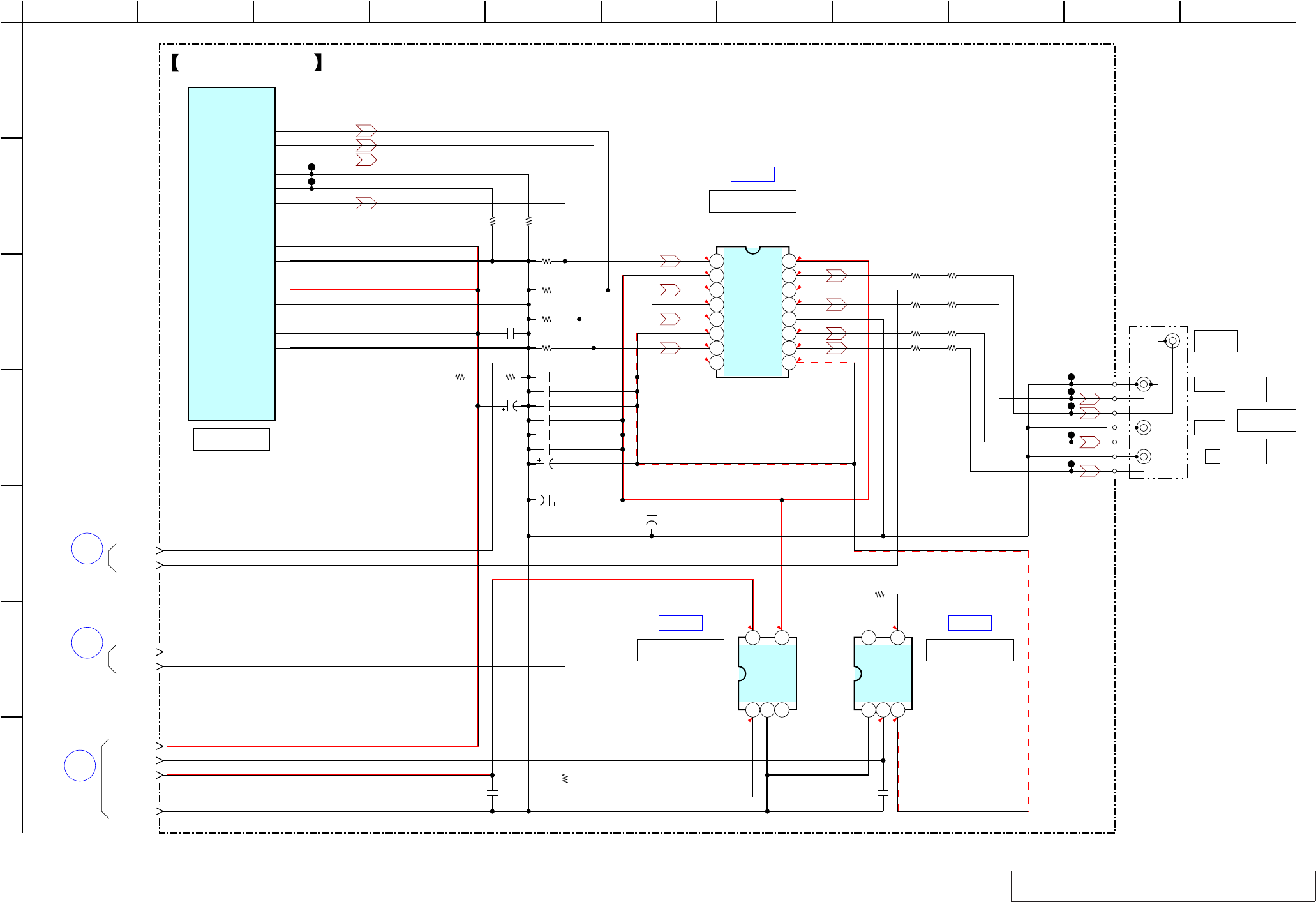Screen dimensions: 1316x902
Task: Click the wide label box at far right
Action: [x=1266, y=420]
